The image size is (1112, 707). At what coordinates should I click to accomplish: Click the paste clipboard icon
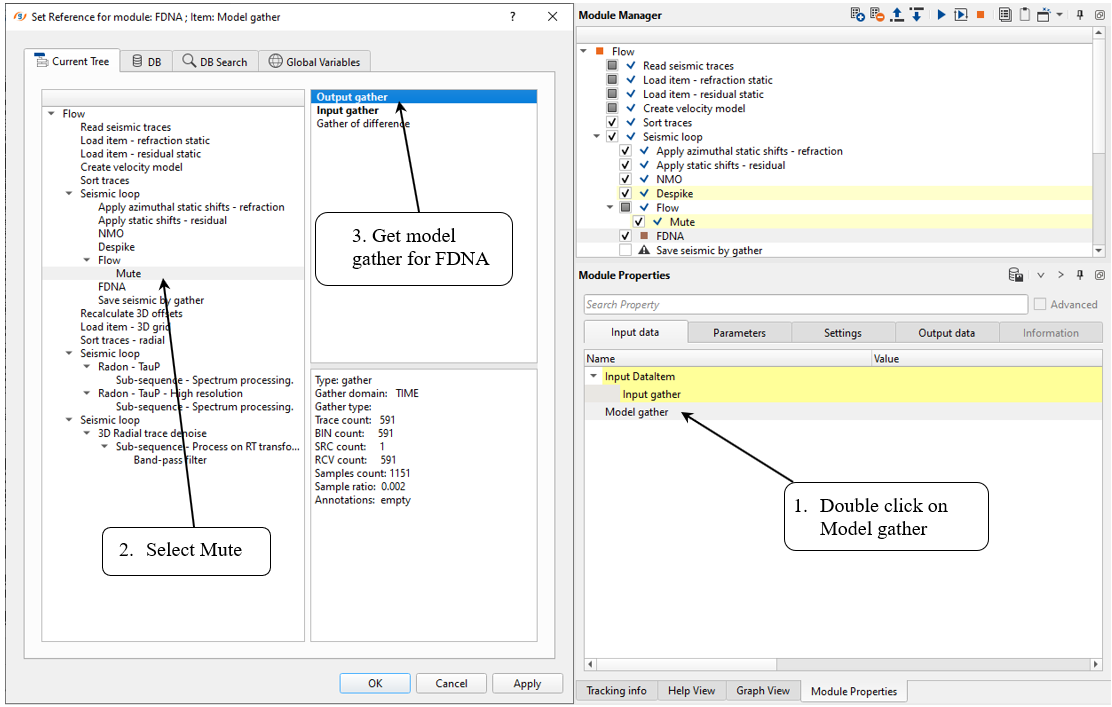[x=1025, y=15]
